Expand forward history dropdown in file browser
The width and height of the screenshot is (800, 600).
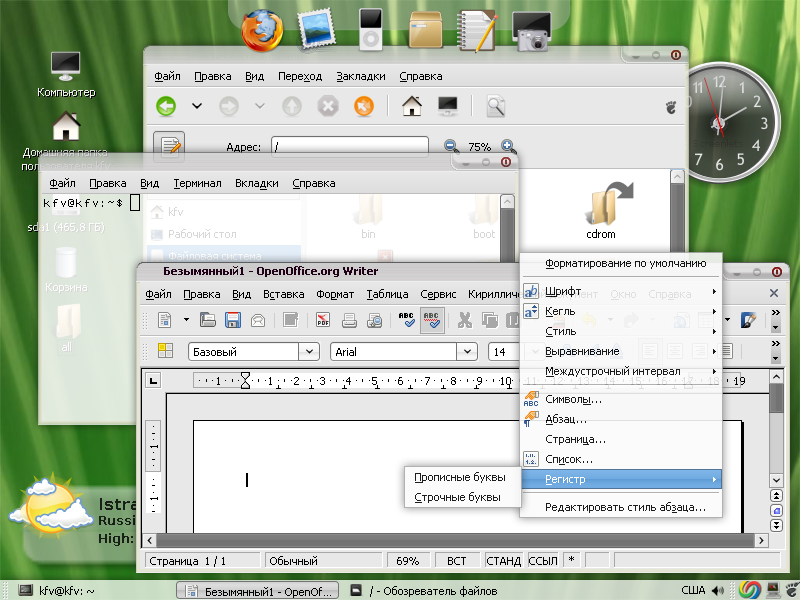(260, 106)
